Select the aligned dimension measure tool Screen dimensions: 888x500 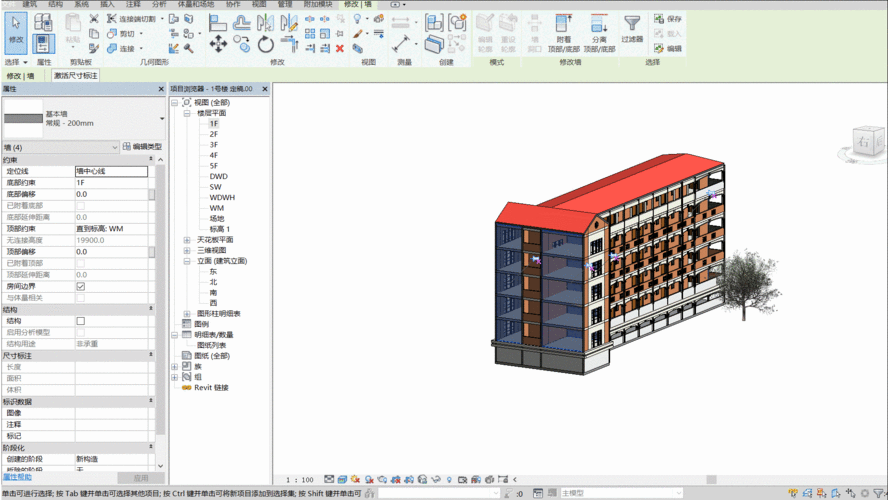tap(401, 44)
